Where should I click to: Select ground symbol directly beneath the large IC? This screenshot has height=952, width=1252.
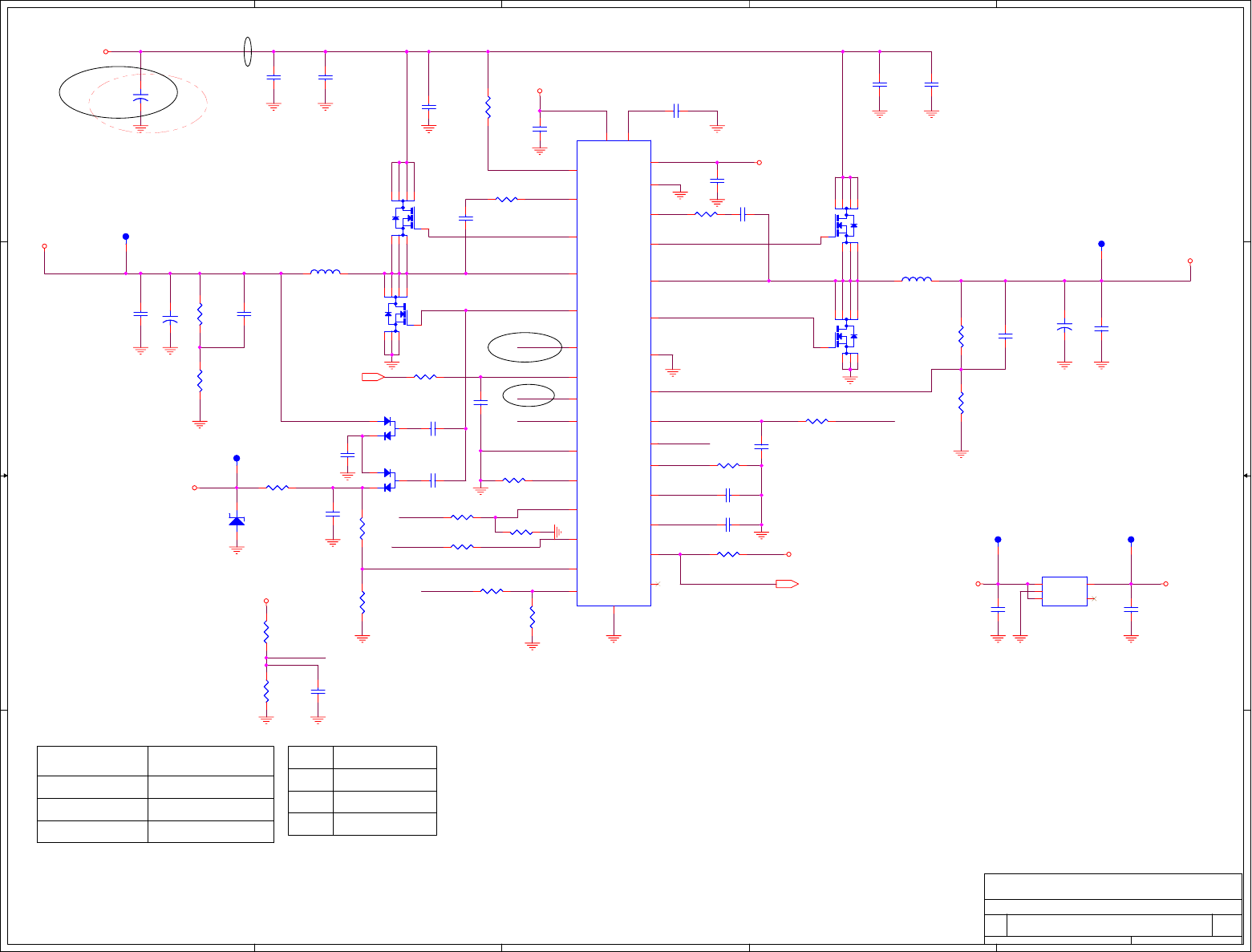[x=614, y=638]
